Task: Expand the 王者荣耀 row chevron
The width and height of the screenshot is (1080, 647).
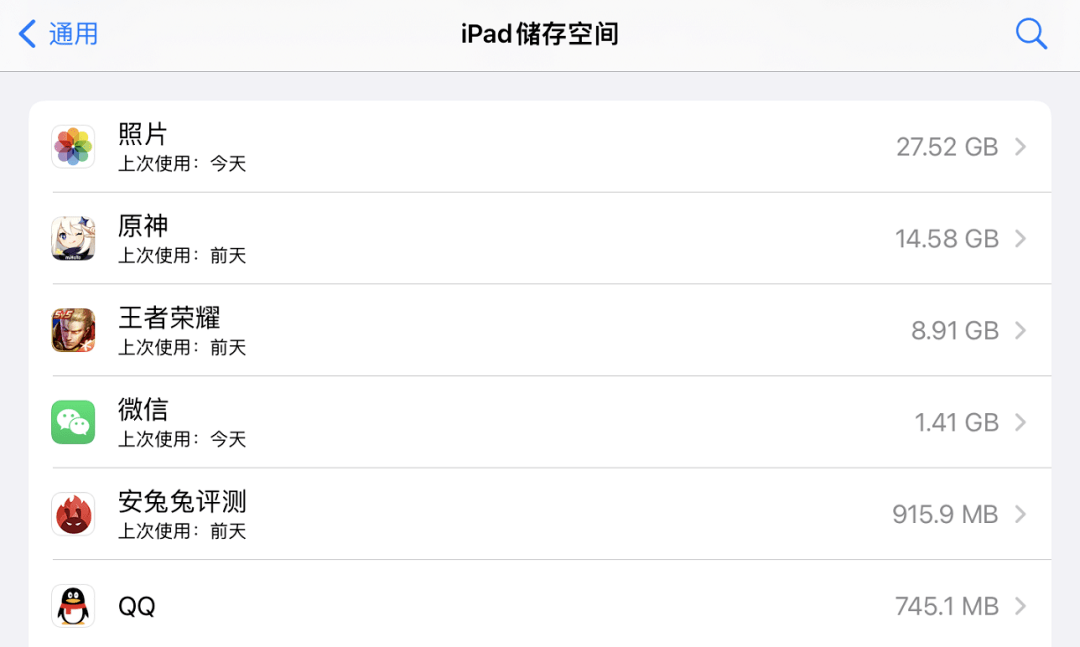Action: pyautogui.click(x=1021, y=331)
